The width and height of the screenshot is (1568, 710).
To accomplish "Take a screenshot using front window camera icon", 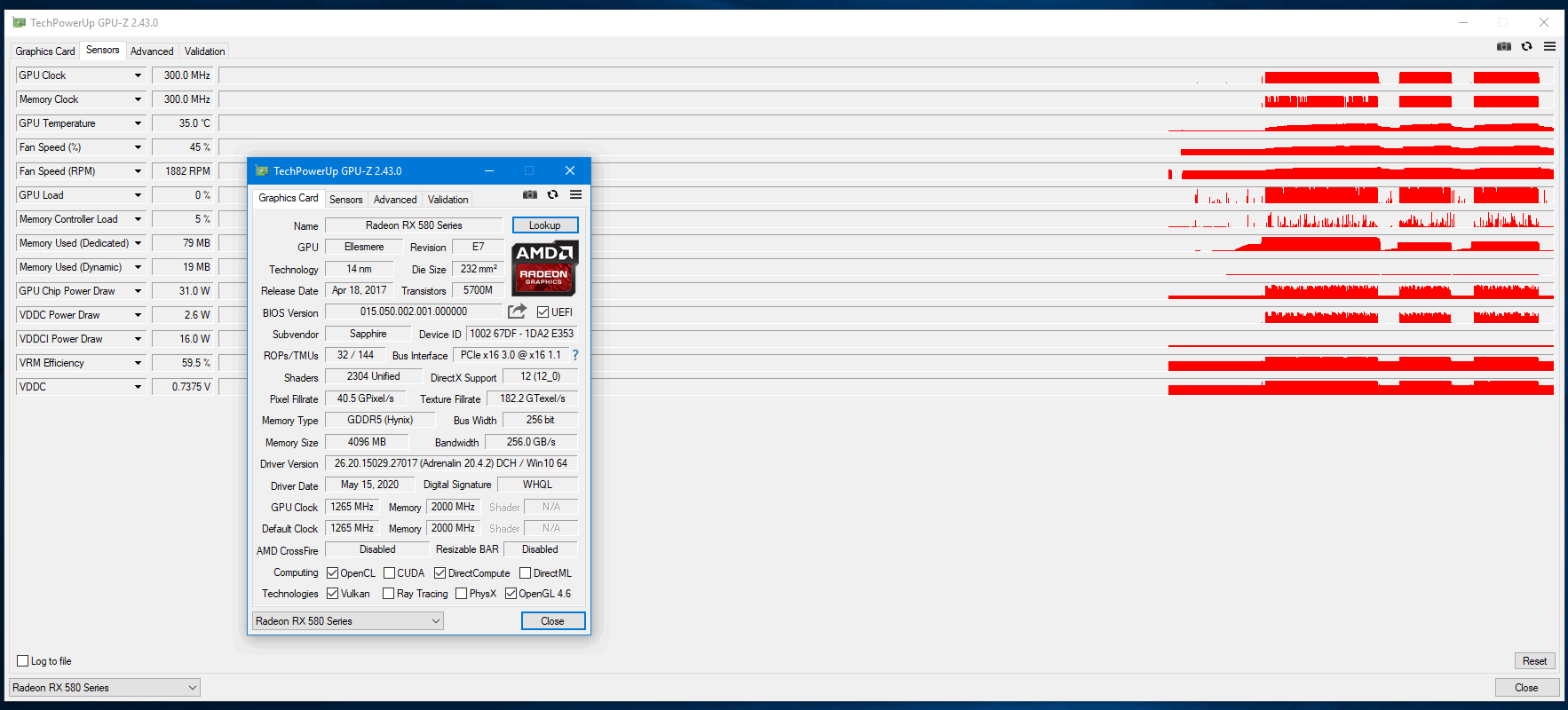I will (530, 194).
